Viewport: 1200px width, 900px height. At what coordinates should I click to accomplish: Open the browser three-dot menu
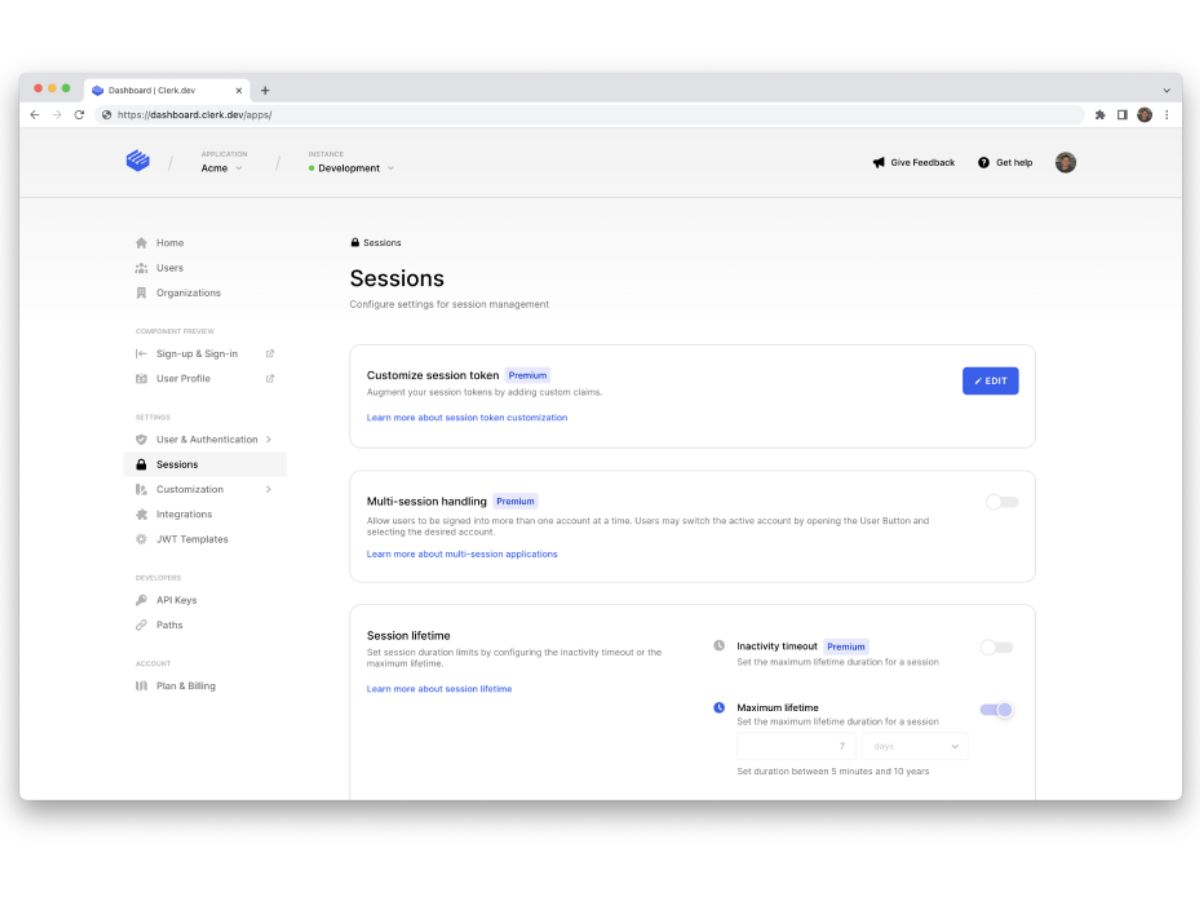tap(1166, 115)
